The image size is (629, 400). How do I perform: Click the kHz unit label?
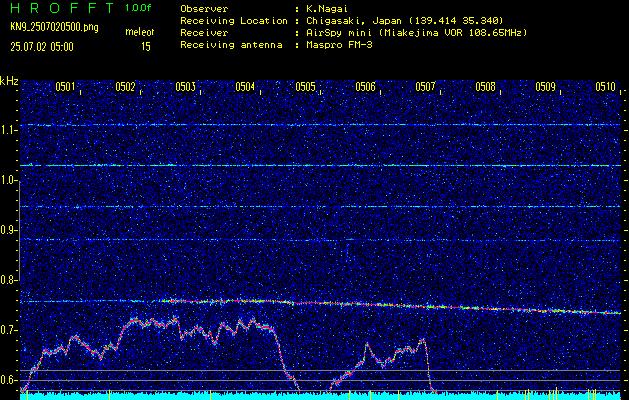(9, 81)
